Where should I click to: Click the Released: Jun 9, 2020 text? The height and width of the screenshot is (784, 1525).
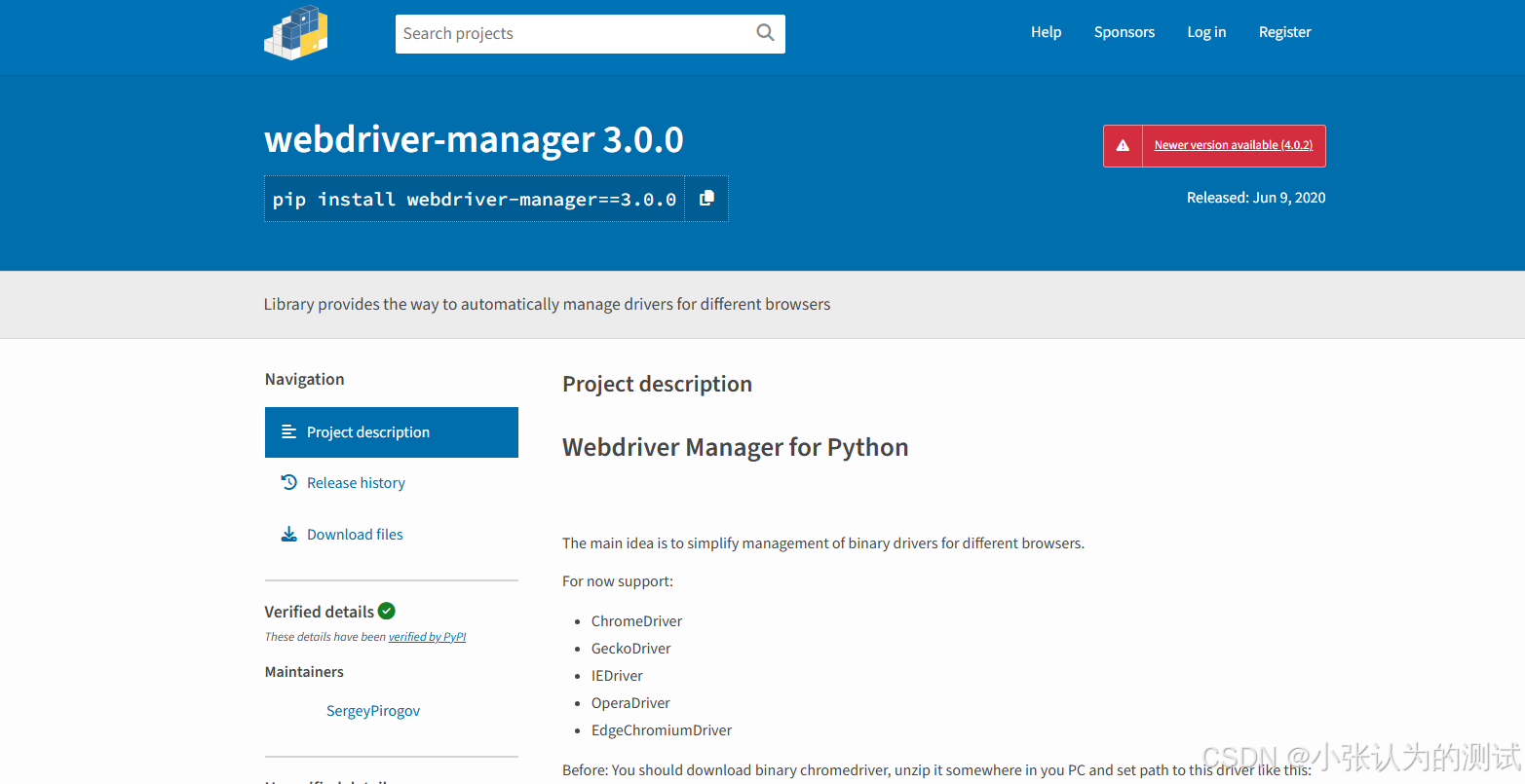pos(1256,198)
